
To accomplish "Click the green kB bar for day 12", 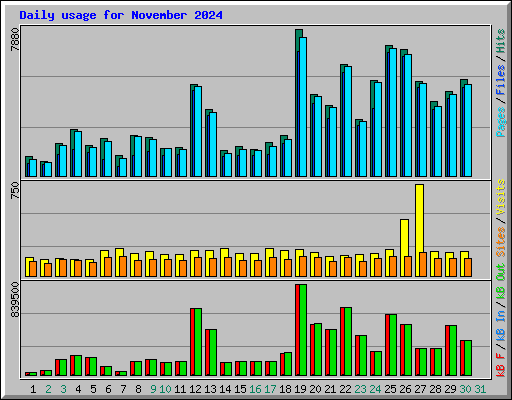I will 198,342.
